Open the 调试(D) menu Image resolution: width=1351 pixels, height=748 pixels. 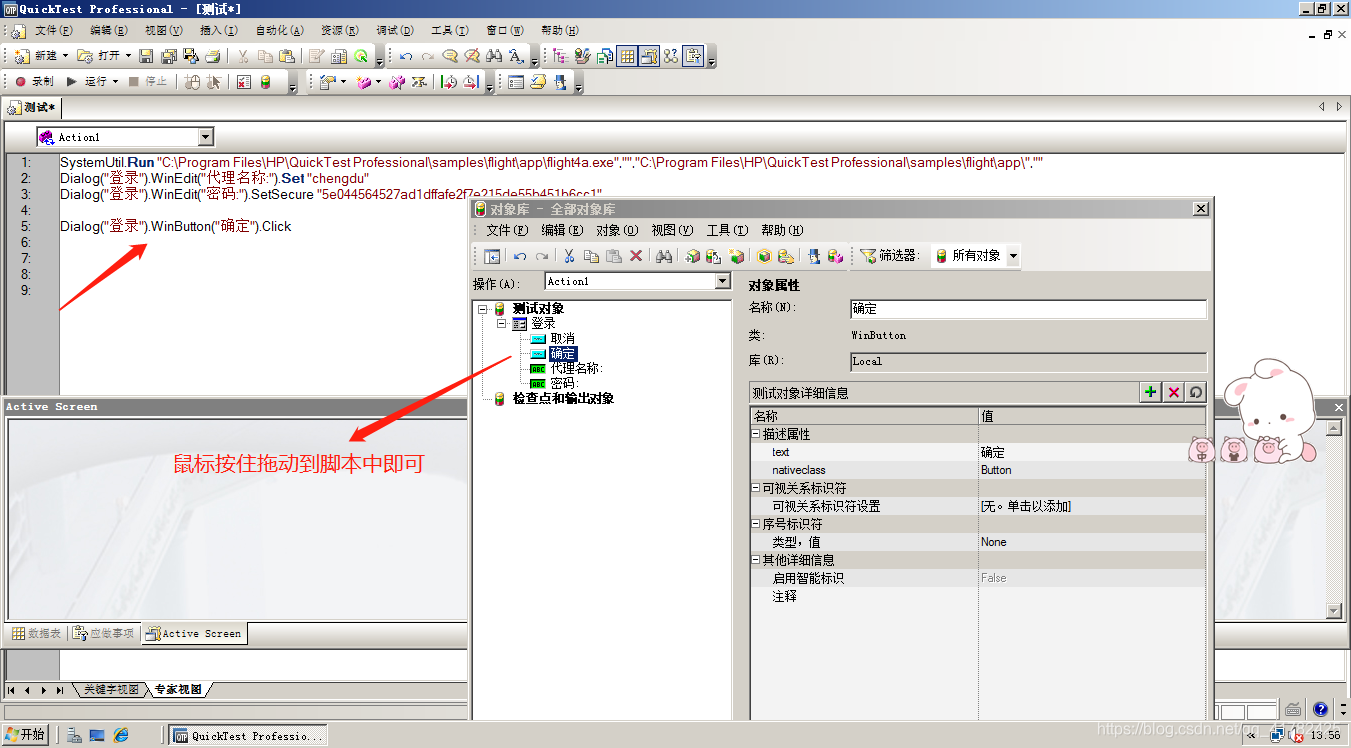coord(395,31)
